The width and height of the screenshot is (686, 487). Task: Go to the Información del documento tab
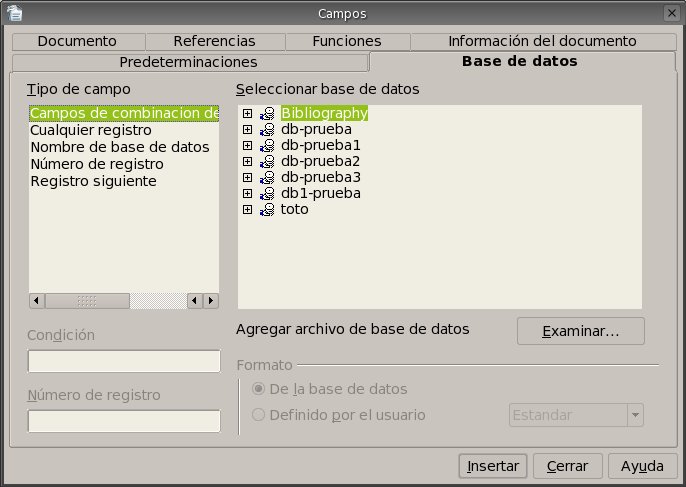[x=542, y=41]
